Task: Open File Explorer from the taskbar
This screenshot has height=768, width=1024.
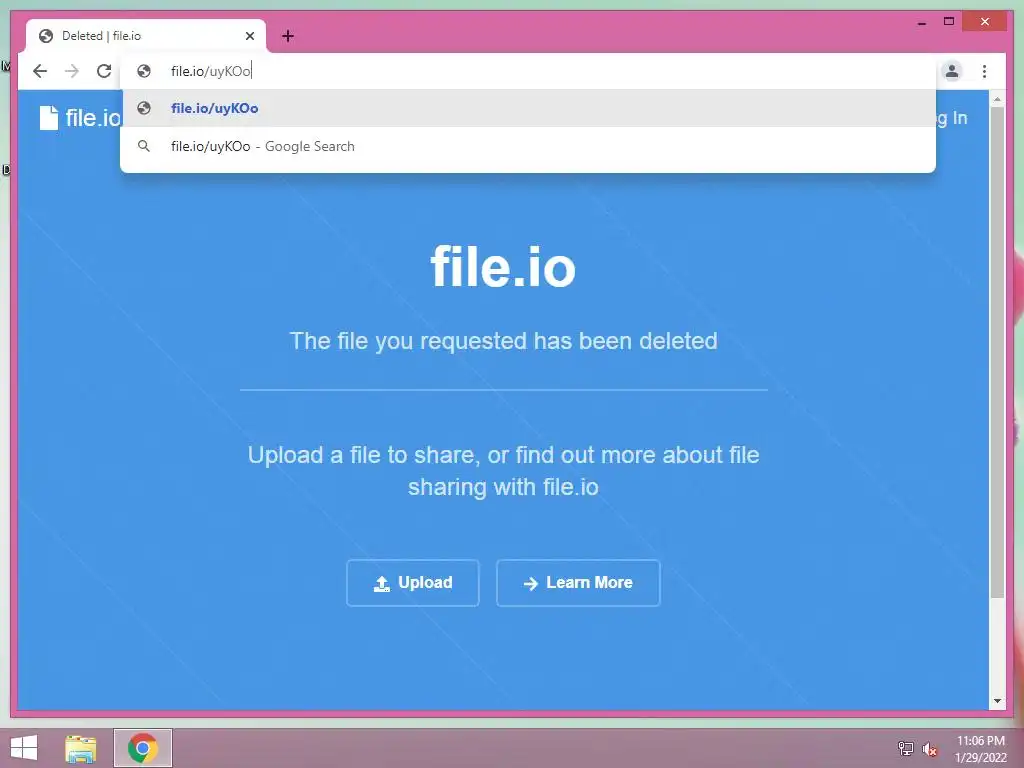Action: 80,748
